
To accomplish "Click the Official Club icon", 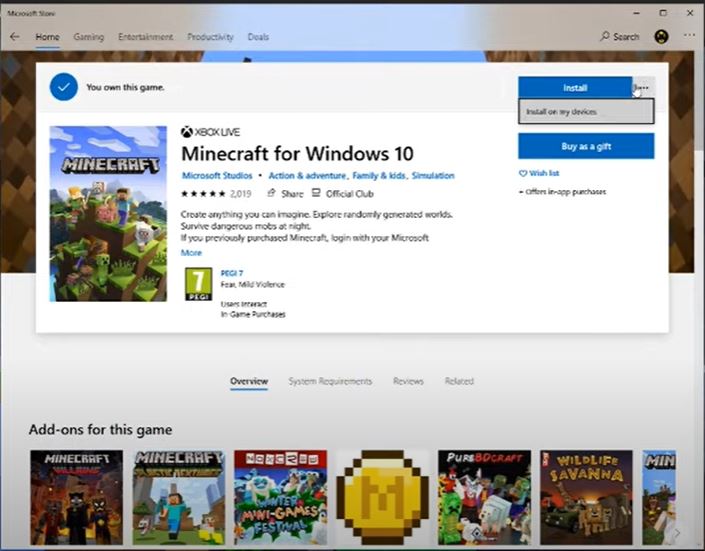I will coord(316,193).
